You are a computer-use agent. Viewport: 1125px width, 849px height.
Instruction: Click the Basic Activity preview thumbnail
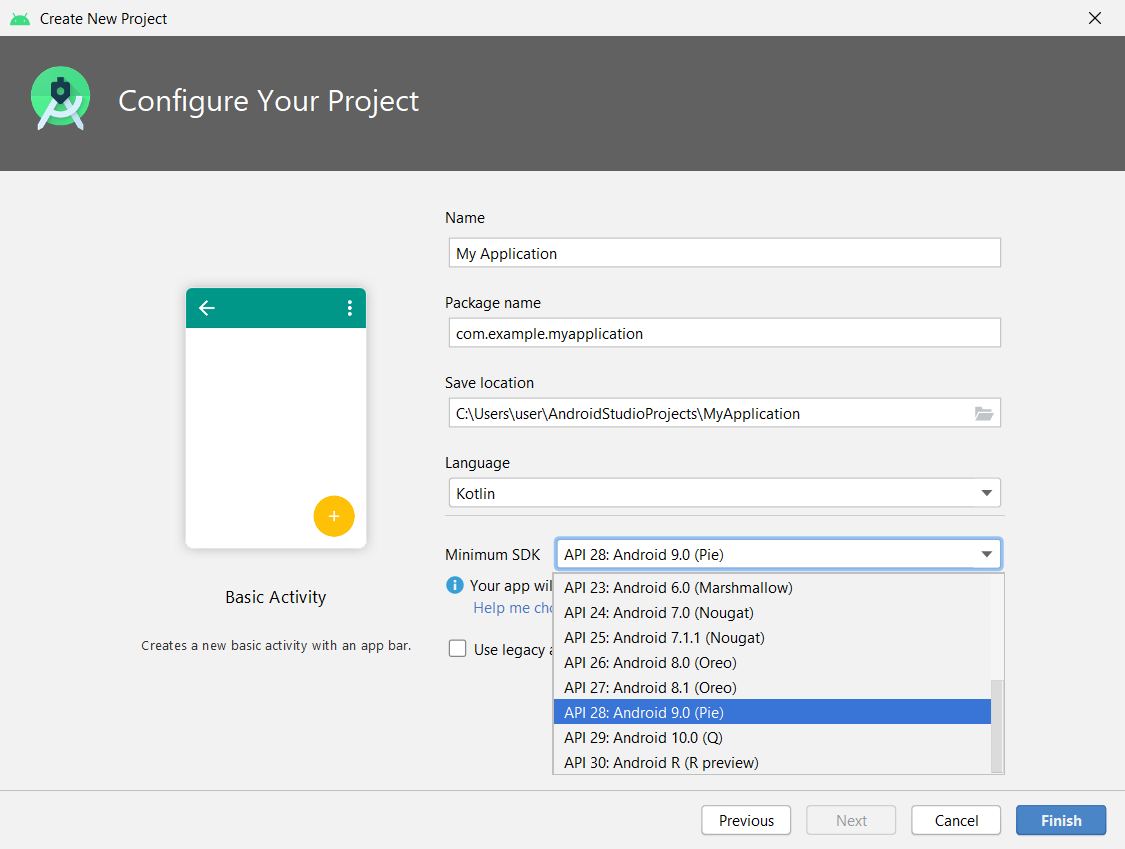tap(276, 418)
